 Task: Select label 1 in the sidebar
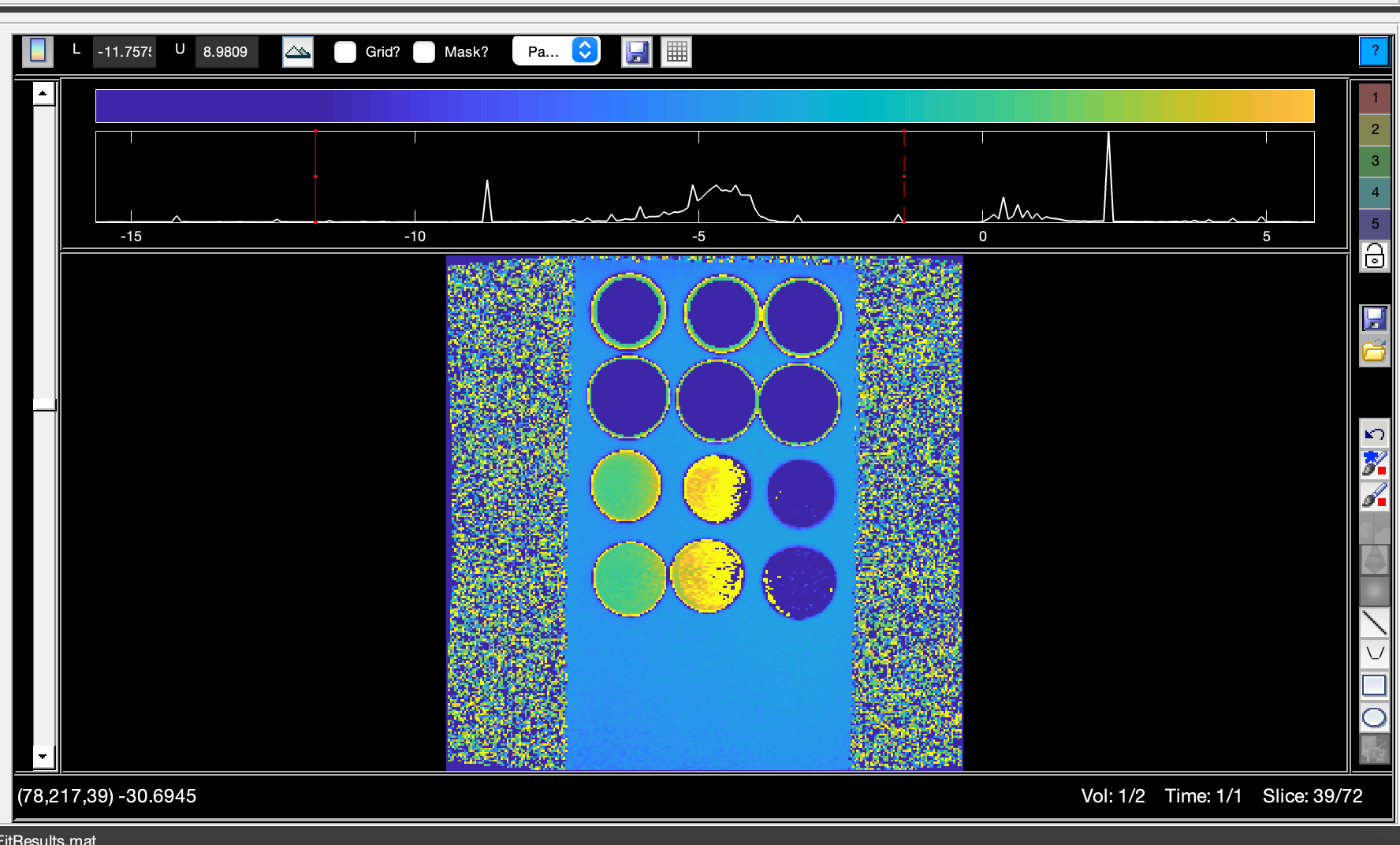(1375, 98)
